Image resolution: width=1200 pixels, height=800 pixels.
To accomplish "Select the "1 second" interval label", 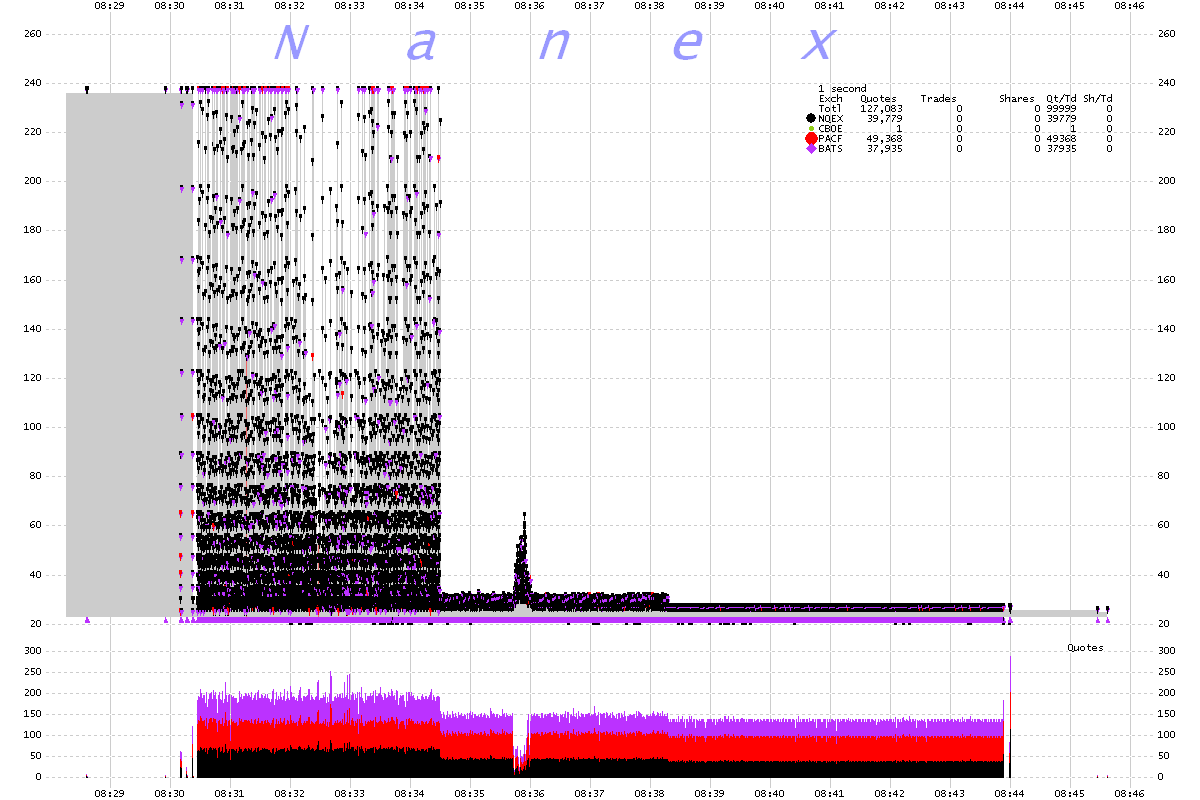I will tap(843, 89).
